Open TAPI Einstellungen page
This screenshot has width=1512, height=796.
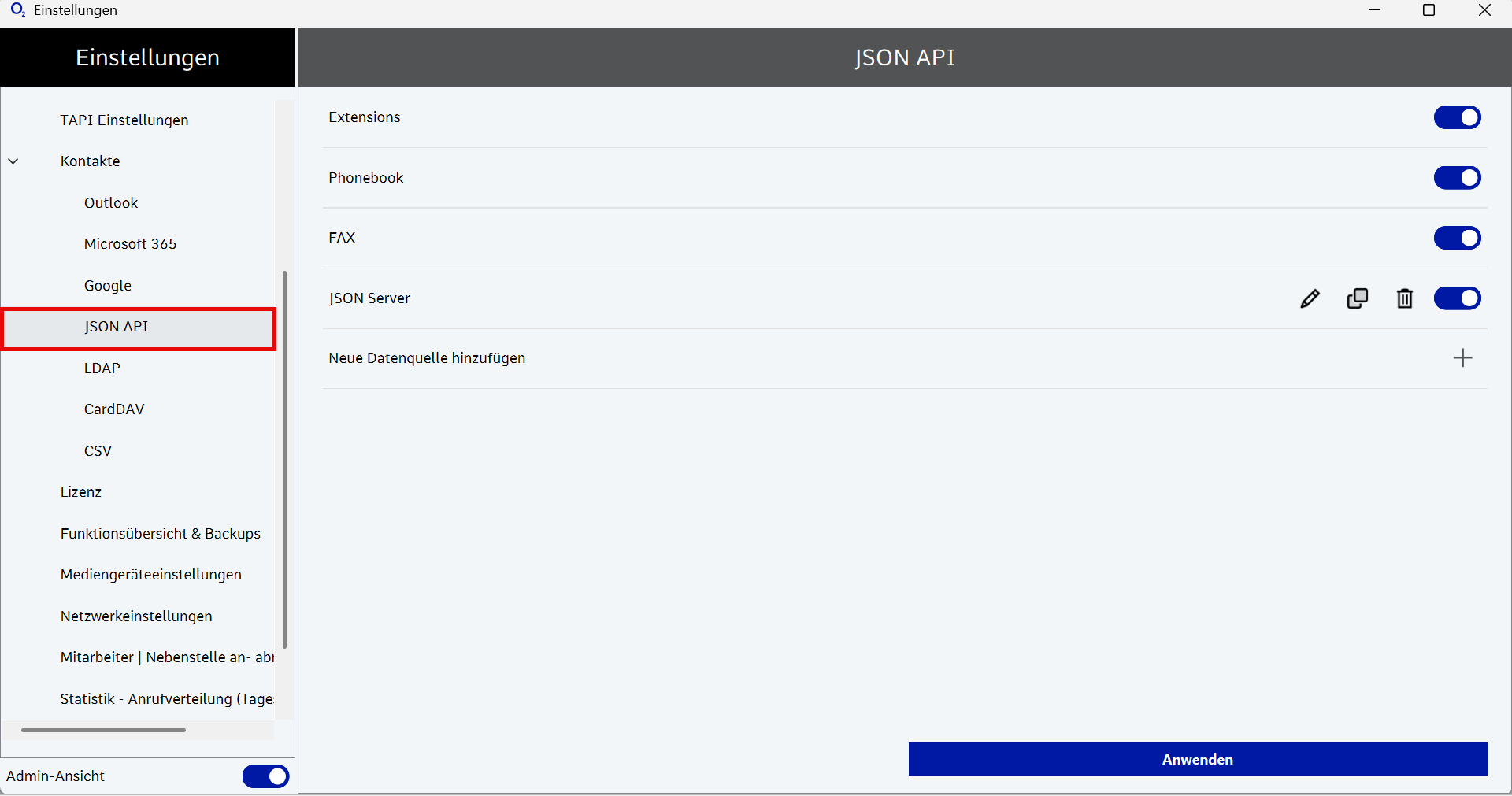coord(124,120)
